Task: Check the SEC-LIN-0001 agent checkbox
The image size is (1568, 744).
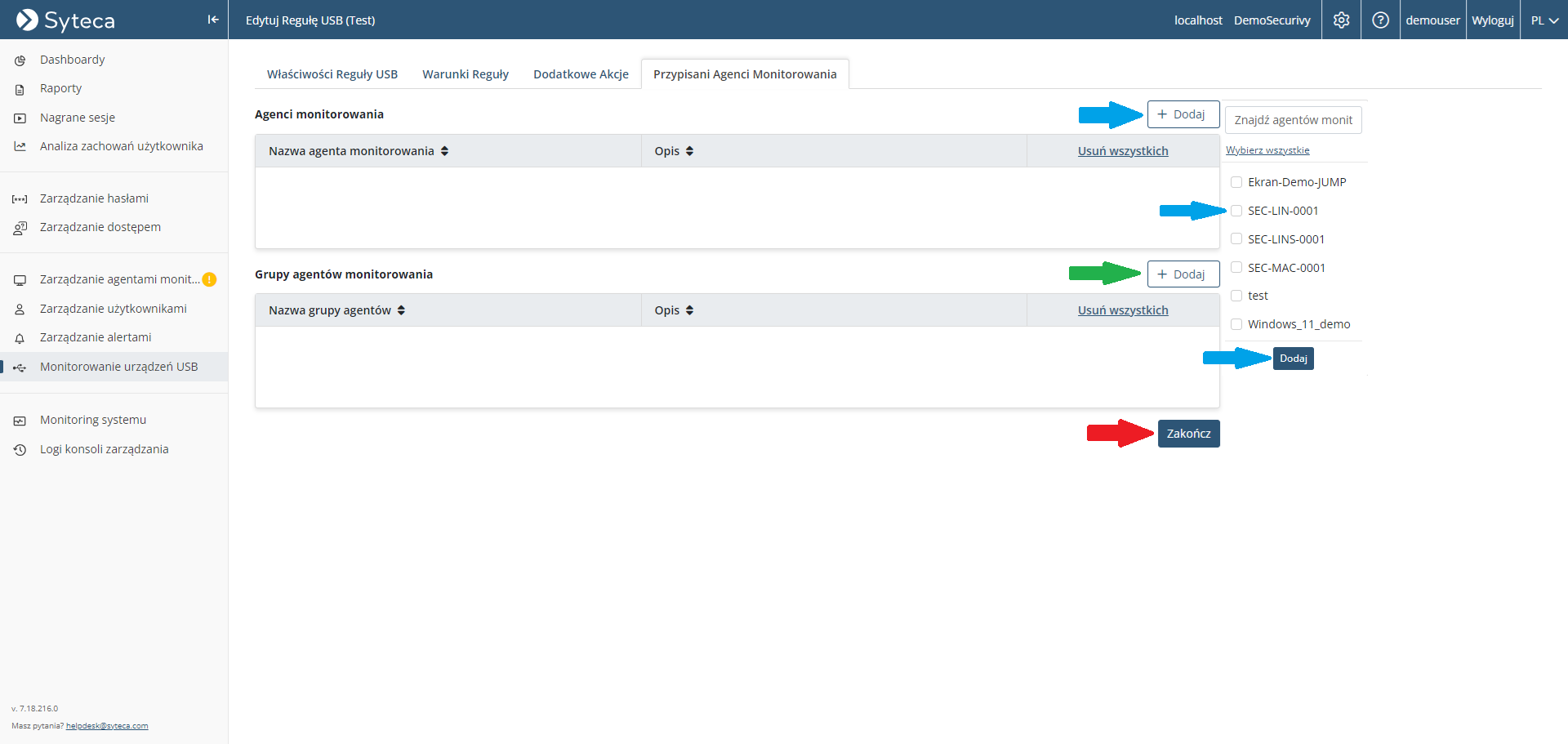Action: click(x=1236, y=211)
